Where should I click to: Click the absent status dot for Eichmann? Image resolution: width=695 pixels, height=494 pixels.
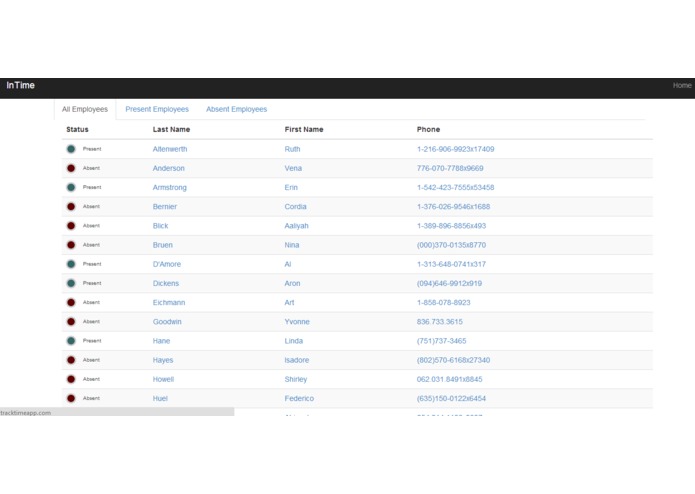71,303
